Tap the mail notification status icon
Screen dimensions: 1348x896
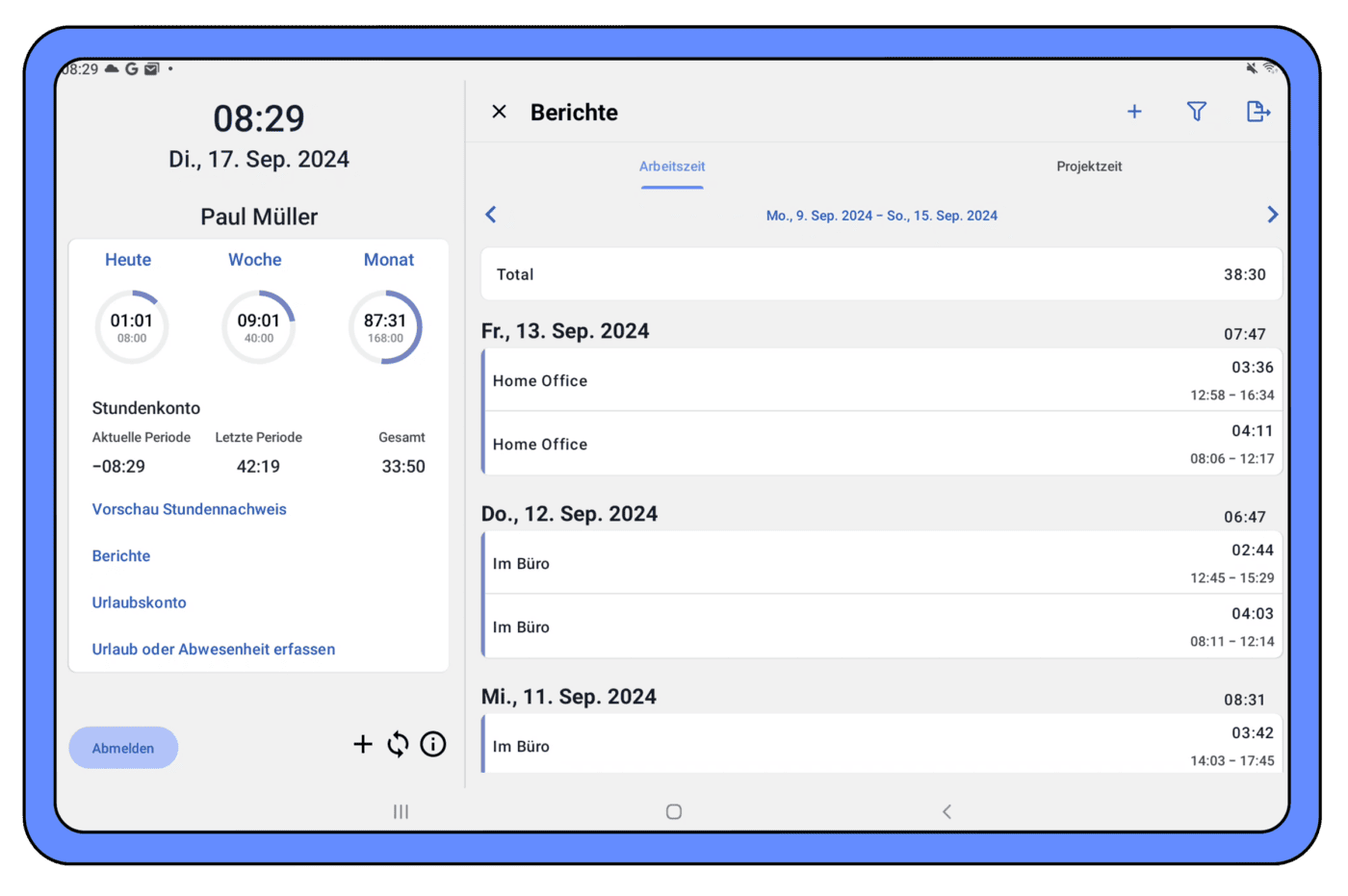click(151, 69)
